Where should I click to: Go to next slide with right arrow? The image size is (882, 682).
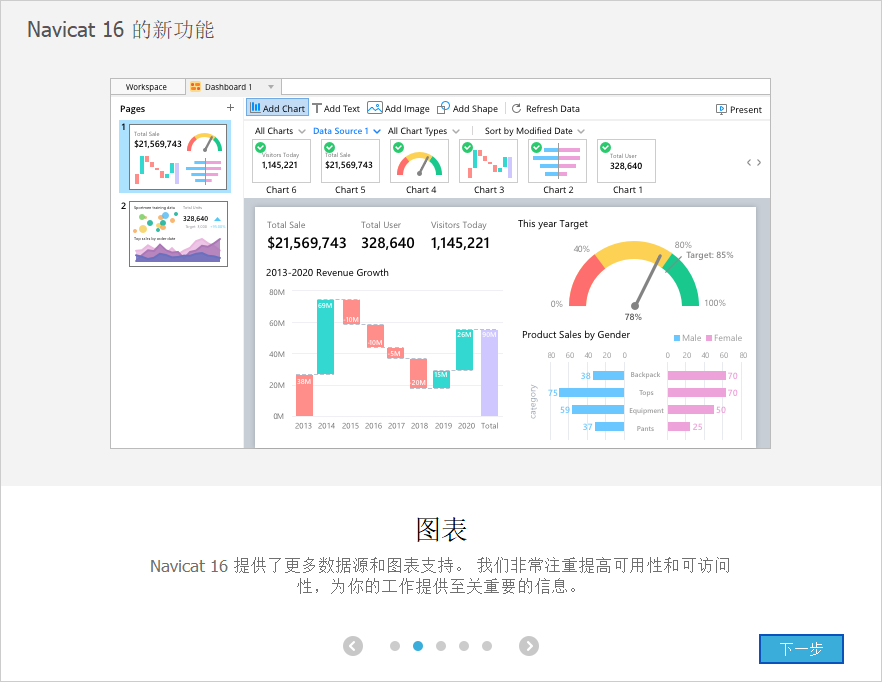click(529, 646)
